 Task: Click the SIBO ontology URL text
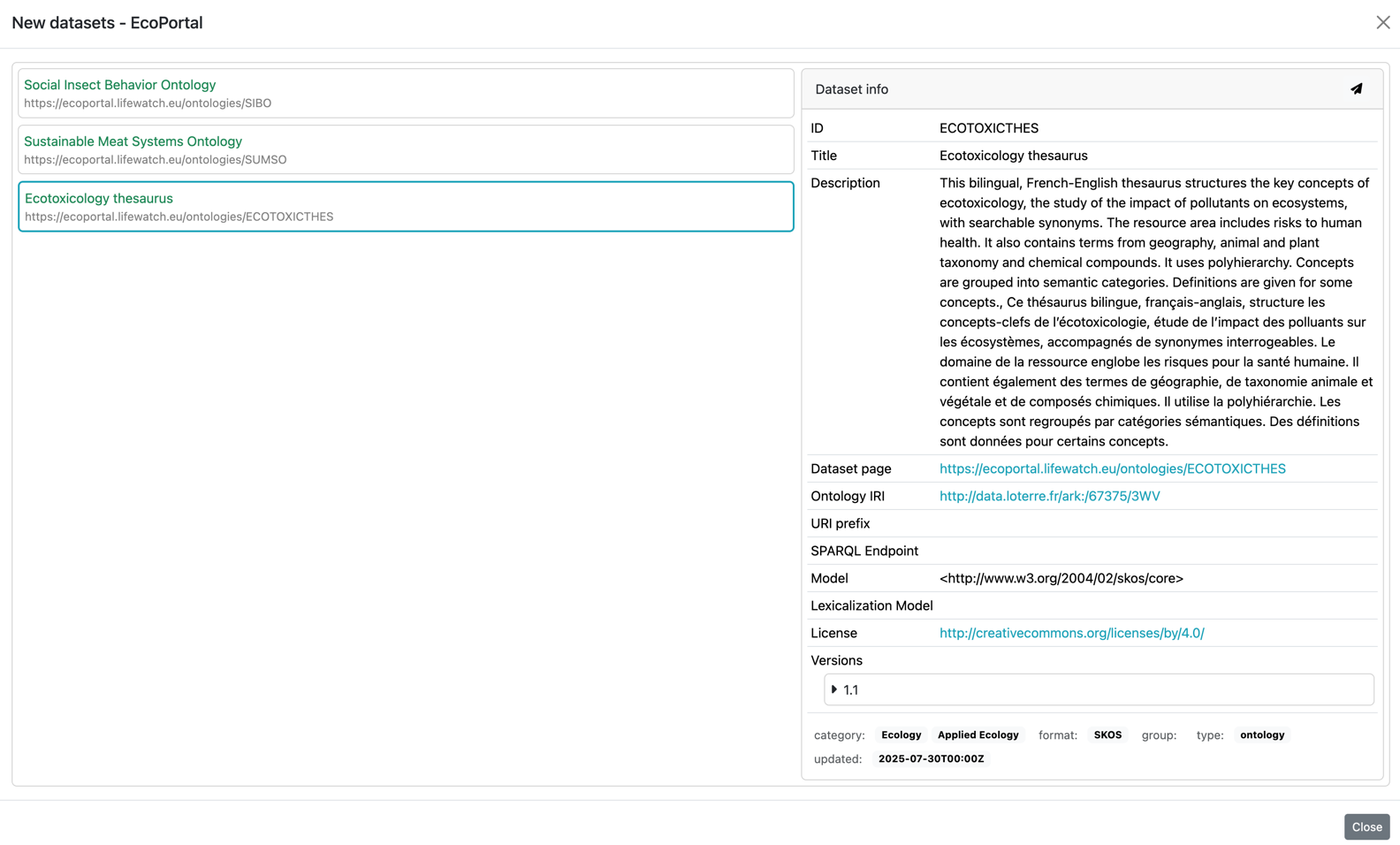148,103
